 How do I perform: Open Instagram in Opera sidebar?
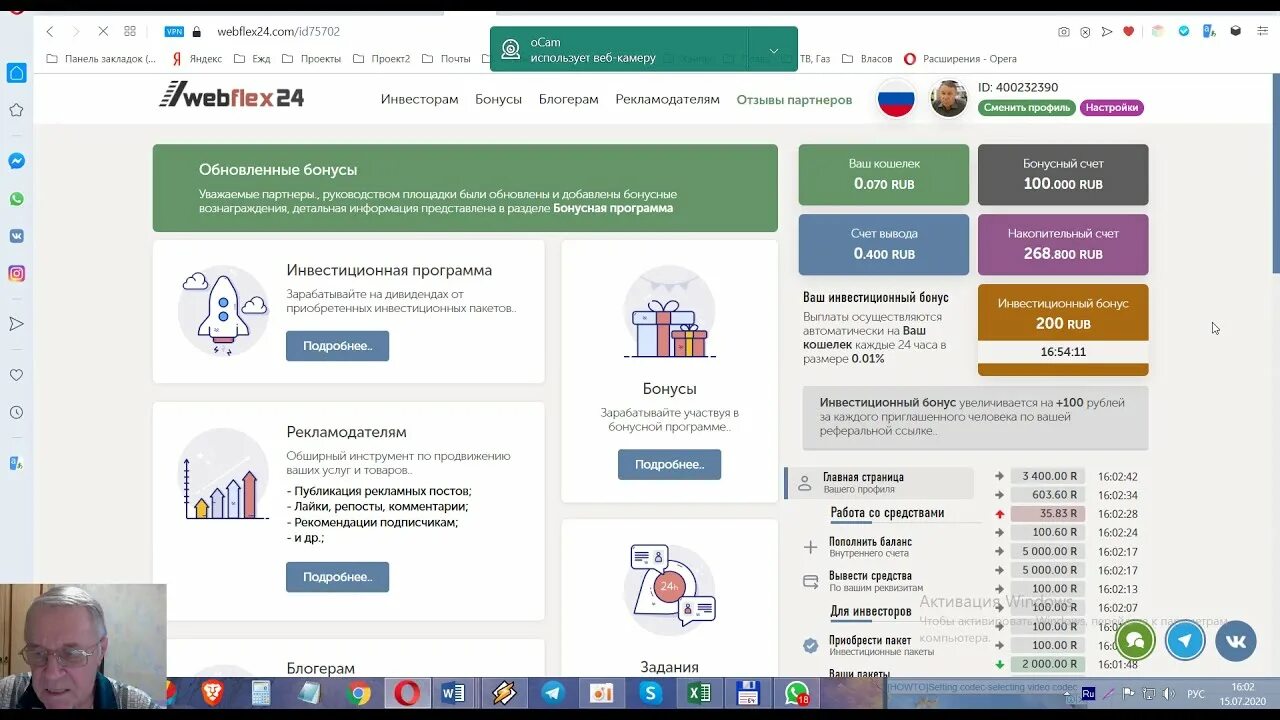pos(16,273)
